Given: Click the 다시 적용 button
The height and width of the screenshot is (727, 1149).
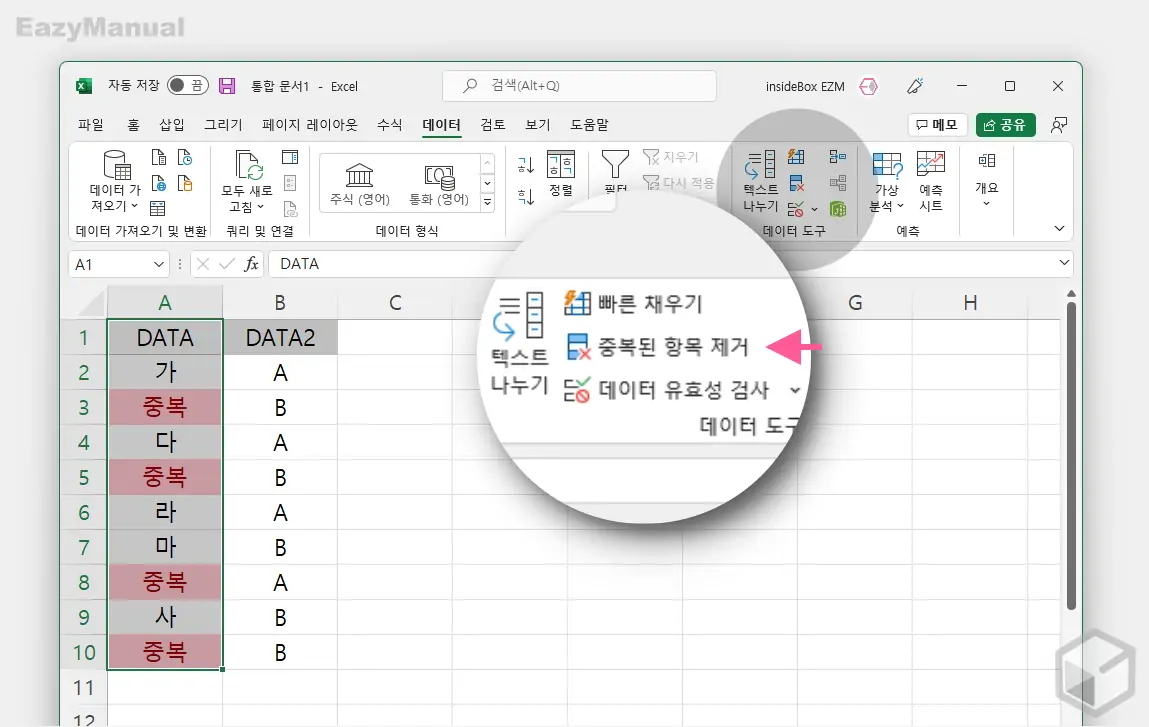Looking at the screenshot, I should point(679,182).
